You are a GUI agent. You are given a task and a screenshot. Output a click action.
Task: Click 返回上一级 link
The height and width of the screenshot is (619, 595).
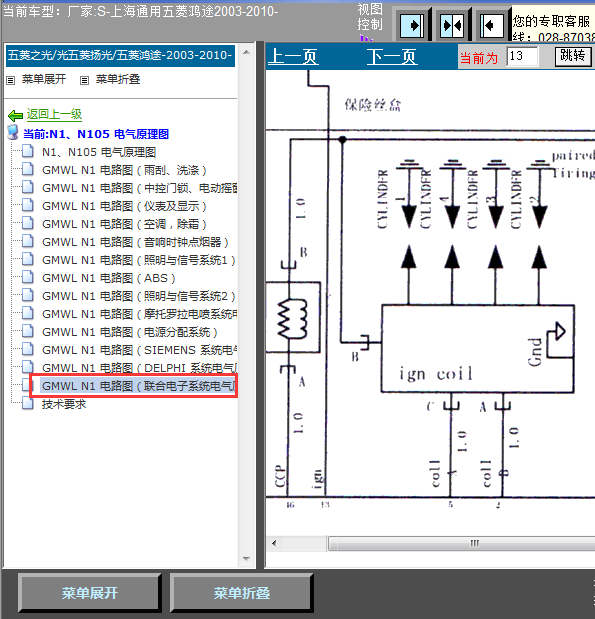point(54,114)
